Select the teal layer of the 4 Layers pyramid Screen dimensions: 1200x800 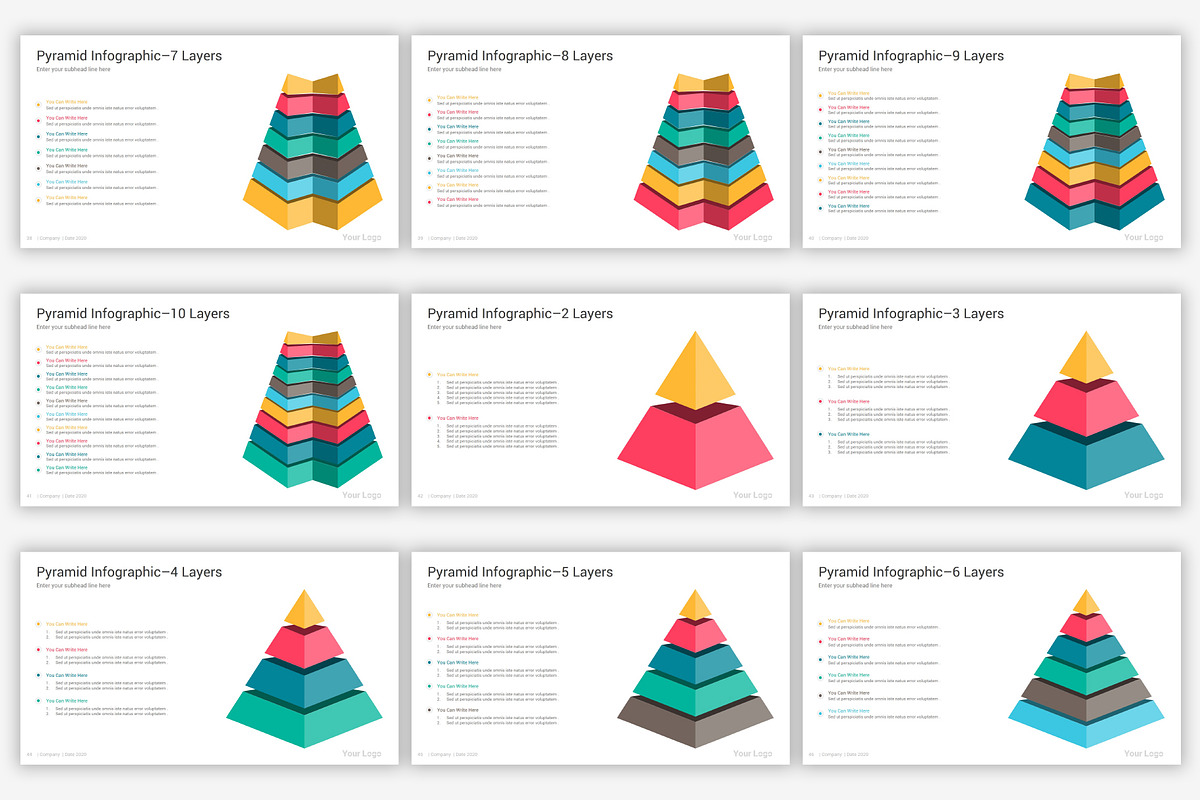[305, 682]
